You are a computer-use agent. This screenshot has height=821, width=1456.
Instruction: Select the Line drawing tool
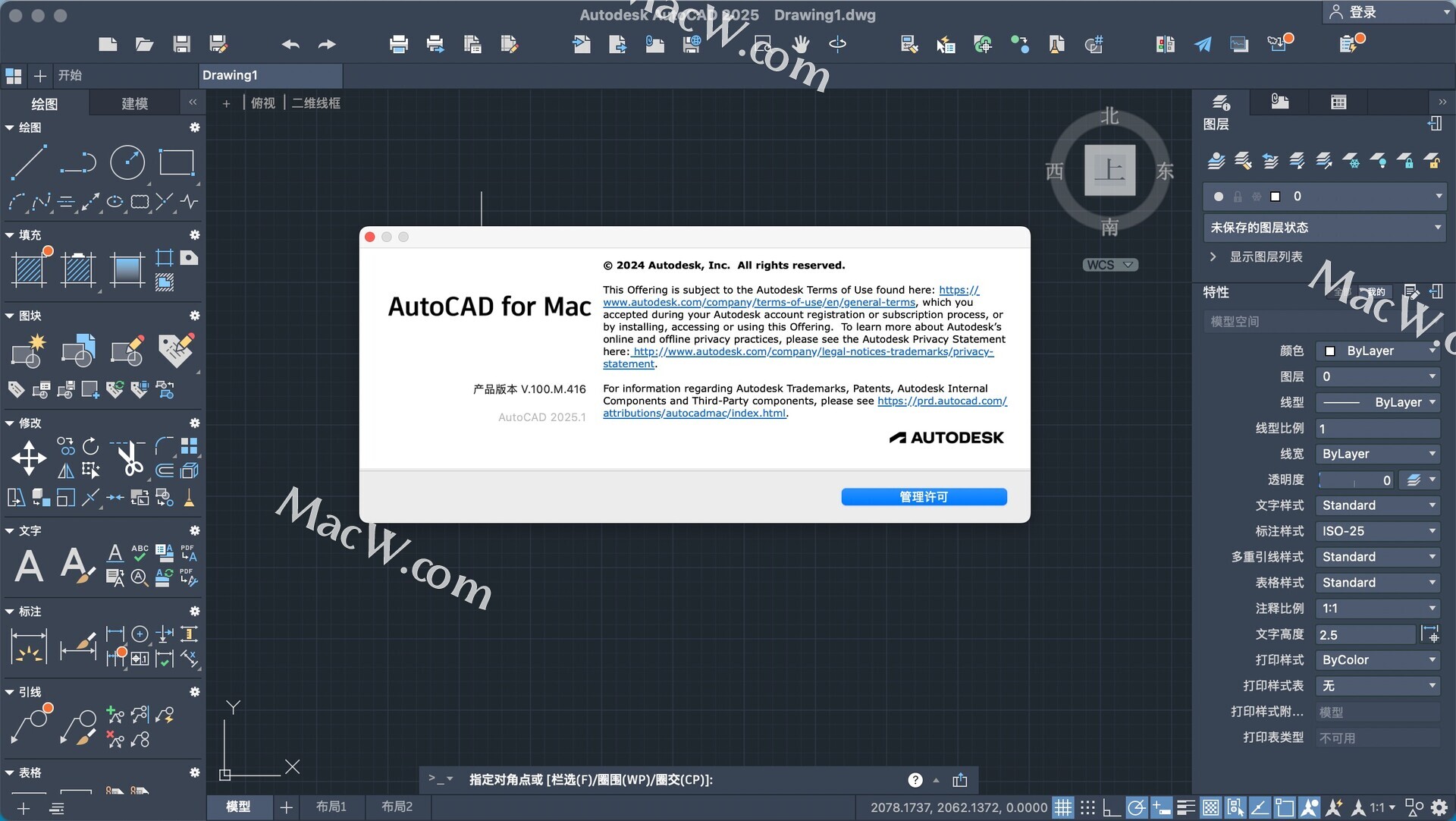pyautogui.click(x=29, y=162)
